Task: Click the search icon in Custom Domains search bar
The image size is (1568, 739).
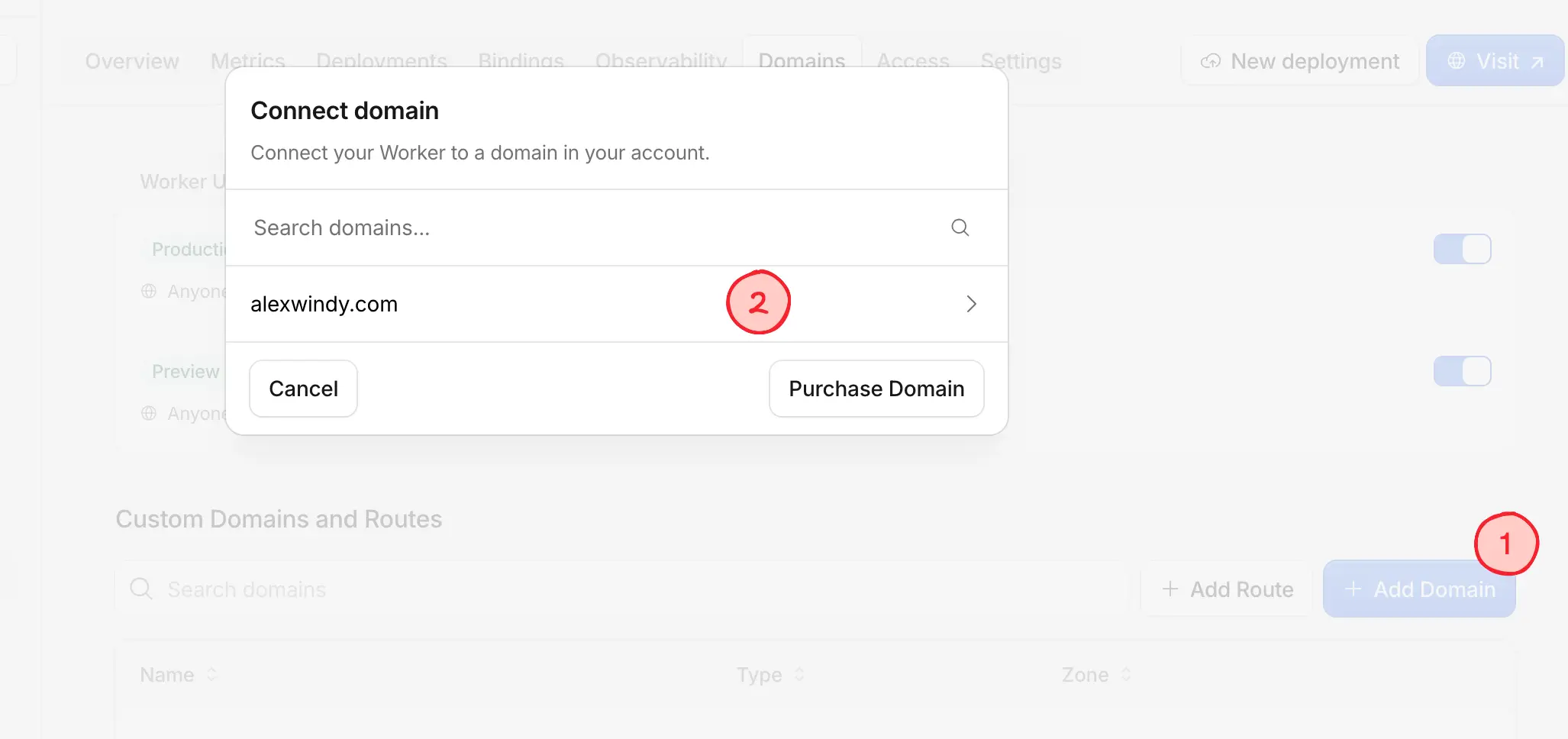Action: 141,589
